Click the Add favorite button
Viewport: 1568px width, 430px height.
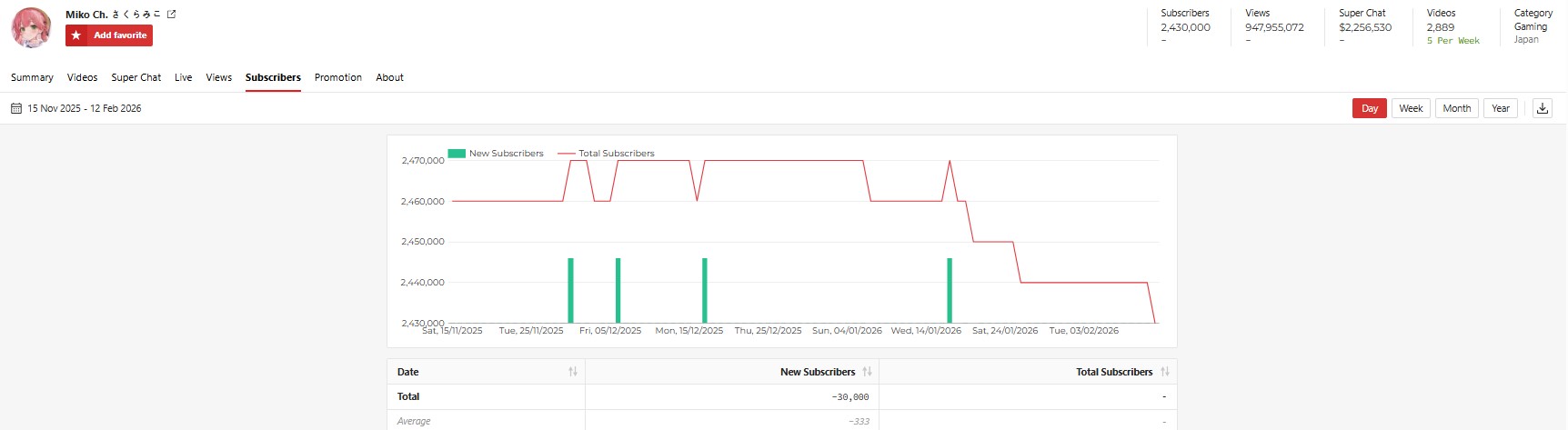(x=109, y=35)
